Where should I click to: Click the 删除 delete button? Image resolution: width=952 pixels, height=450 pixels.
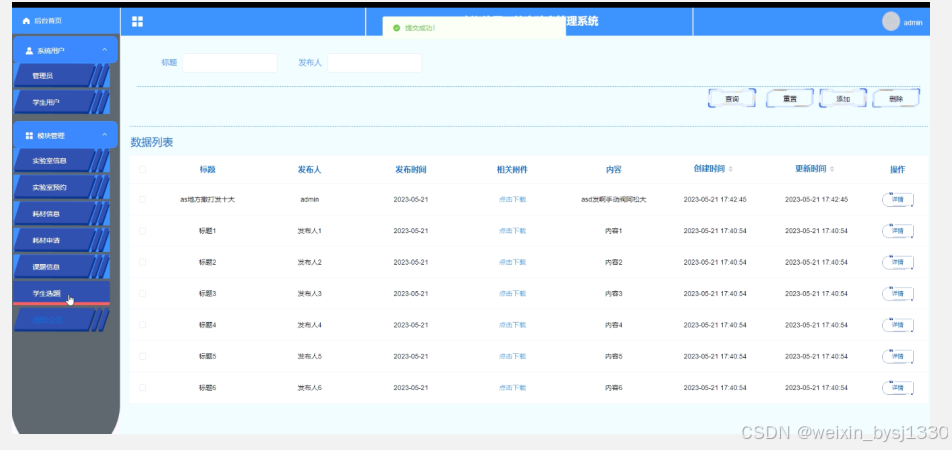tap(896, 98)
